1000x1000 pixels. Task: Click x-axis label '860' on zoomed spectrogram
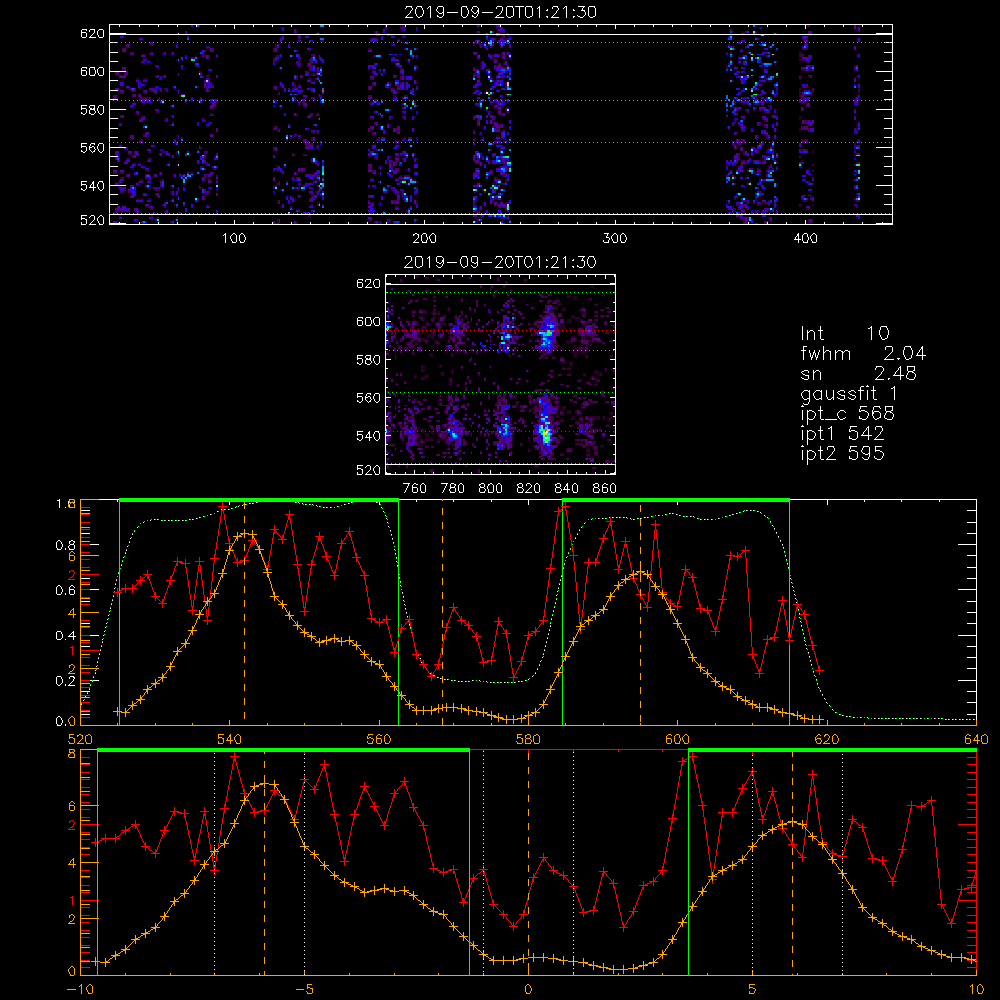pyautogui.click(x=605, y=489)
